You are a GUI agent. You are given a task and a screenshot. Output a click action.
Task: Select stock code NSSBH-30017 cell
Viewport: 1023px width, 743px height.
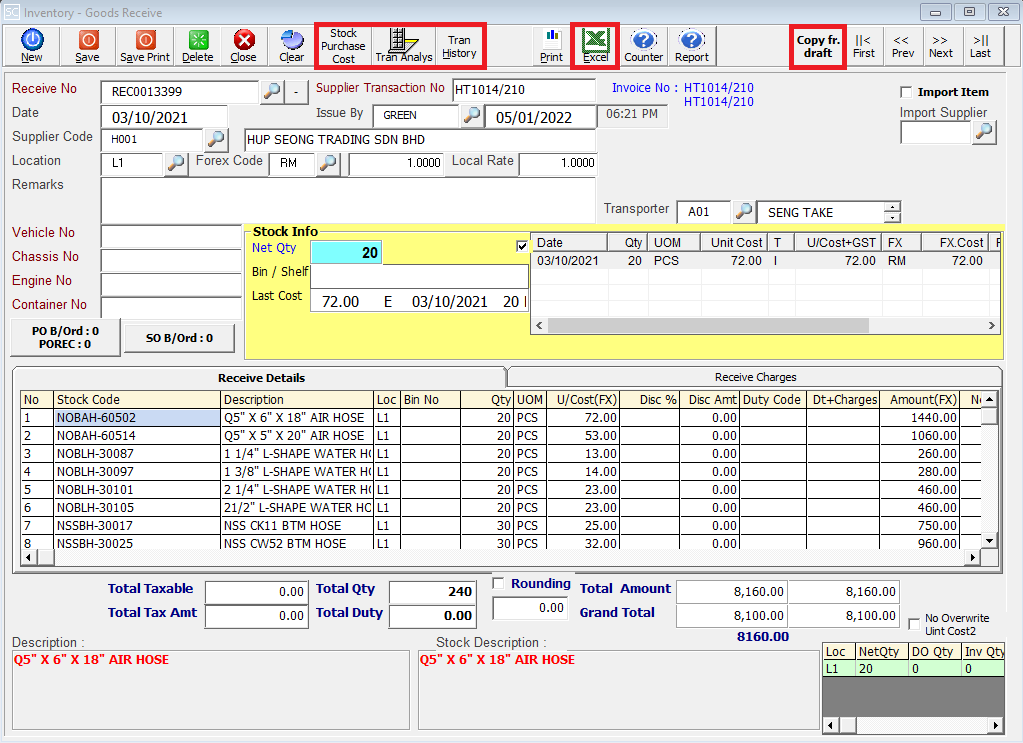point(137,525)
